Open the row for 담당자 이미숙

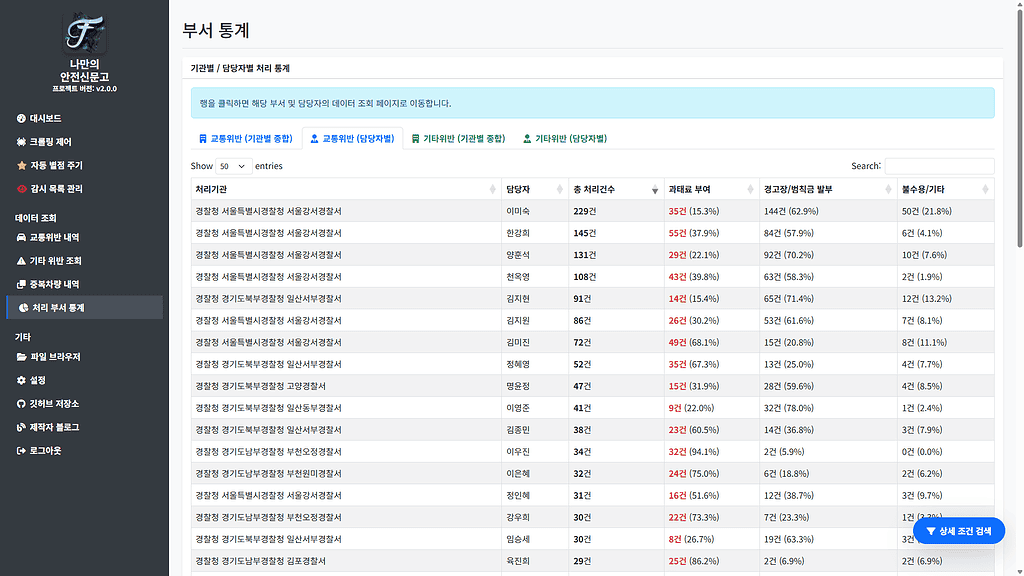click(518, 211)
